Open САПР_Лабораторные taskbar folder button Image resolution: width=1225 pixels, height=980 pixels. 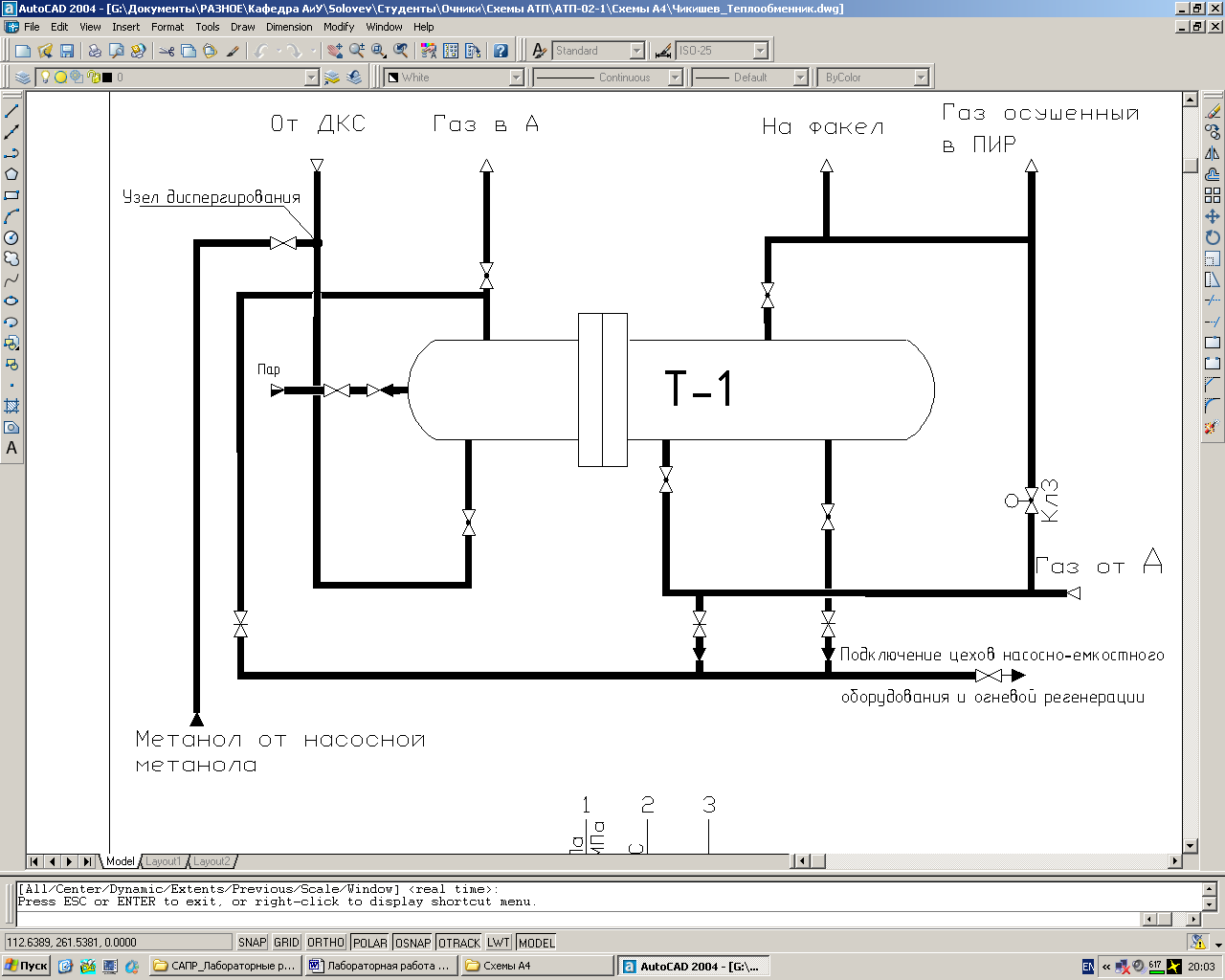pyautogui.click(x=225, y=967)
